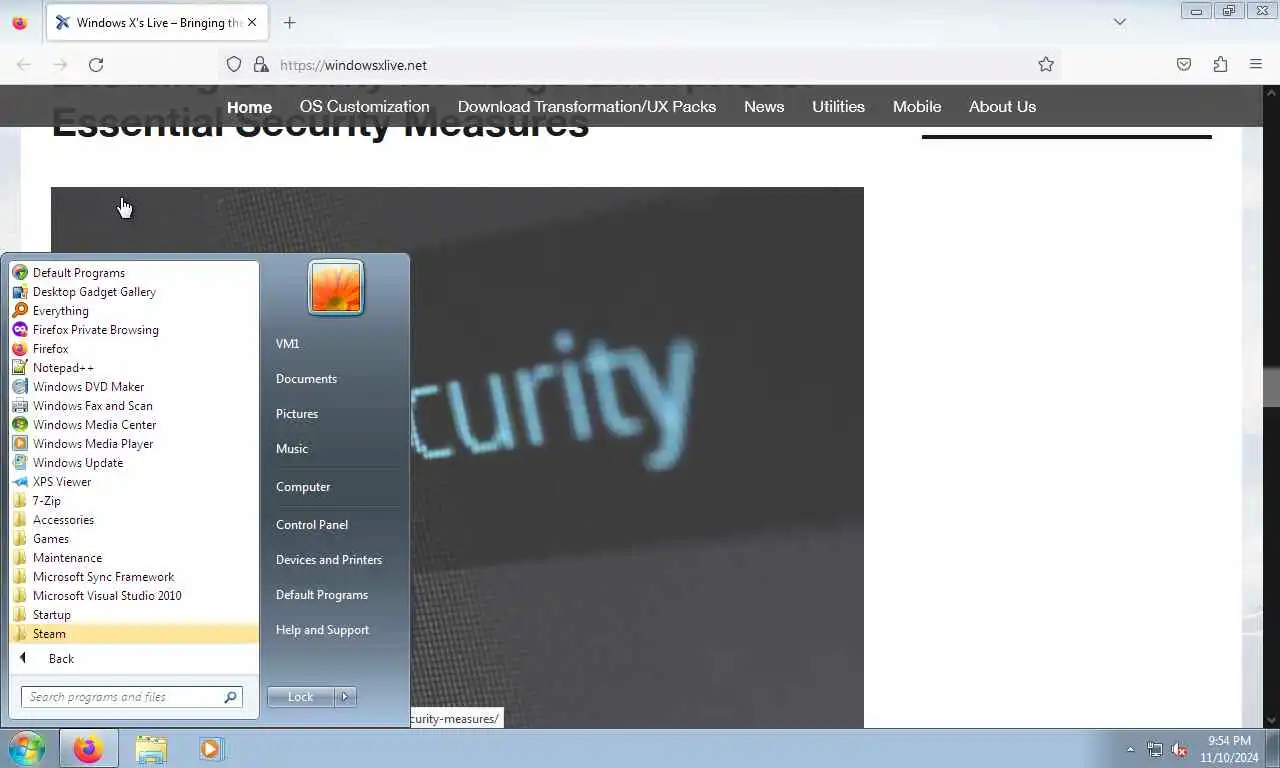Open Download Transformation/UX Packs link

point(587,106)
